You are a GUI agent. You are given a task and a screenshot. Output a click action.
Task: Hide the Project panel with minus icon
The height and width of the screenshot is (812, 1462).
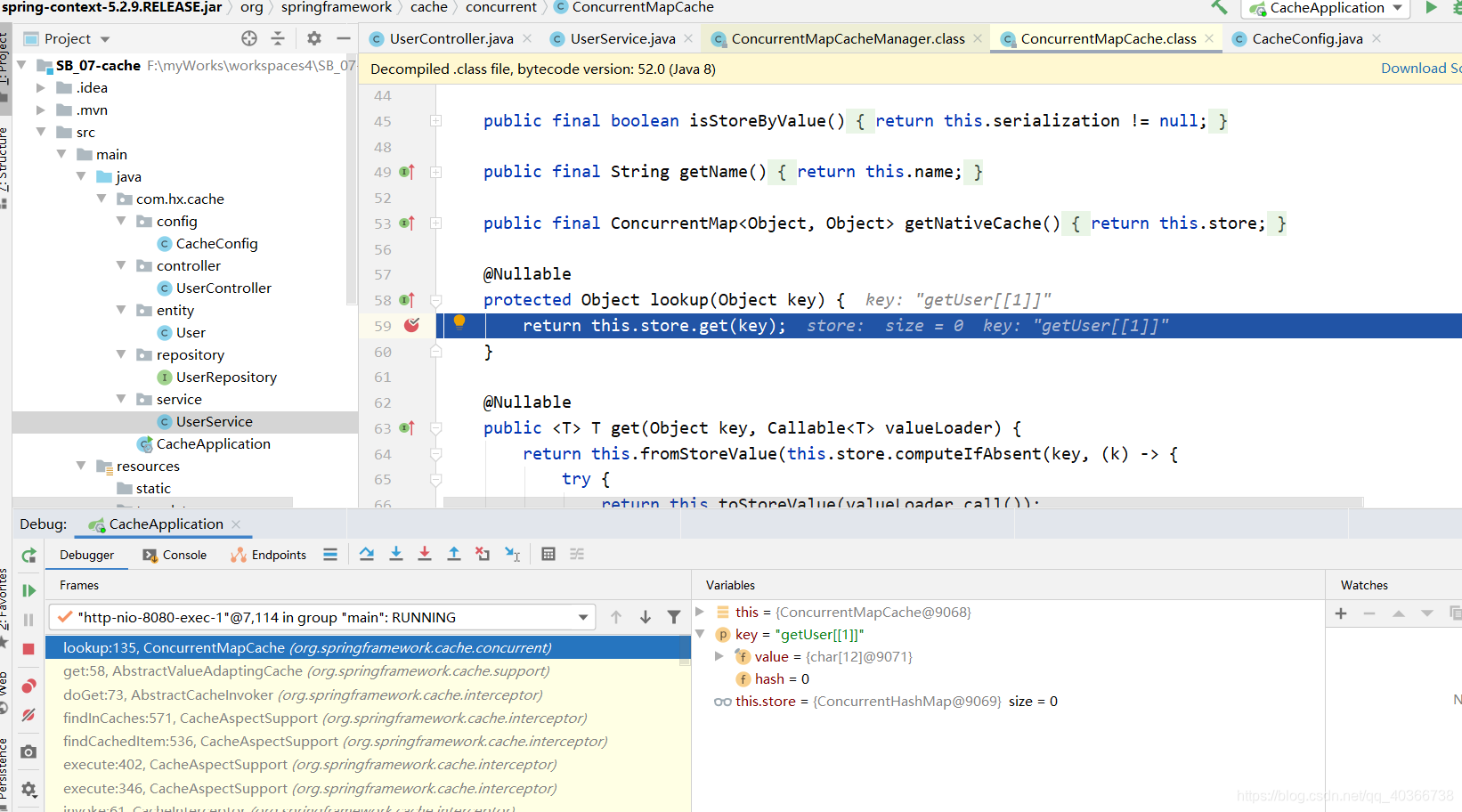[x=344, y=38]
